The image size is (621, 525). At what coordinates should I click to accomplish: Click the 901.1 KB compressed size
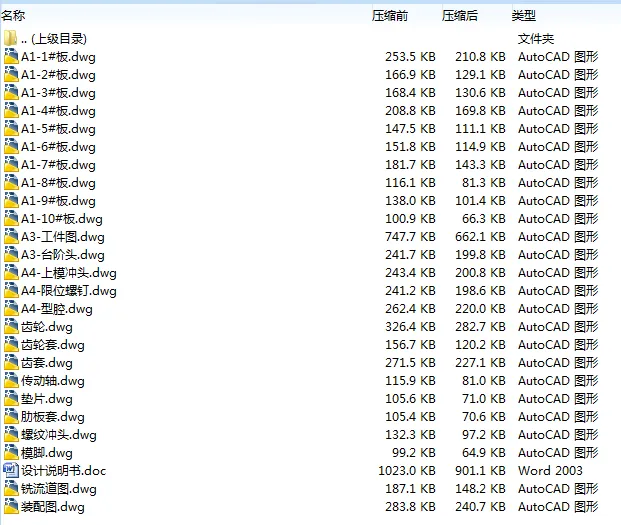point(480,471)
